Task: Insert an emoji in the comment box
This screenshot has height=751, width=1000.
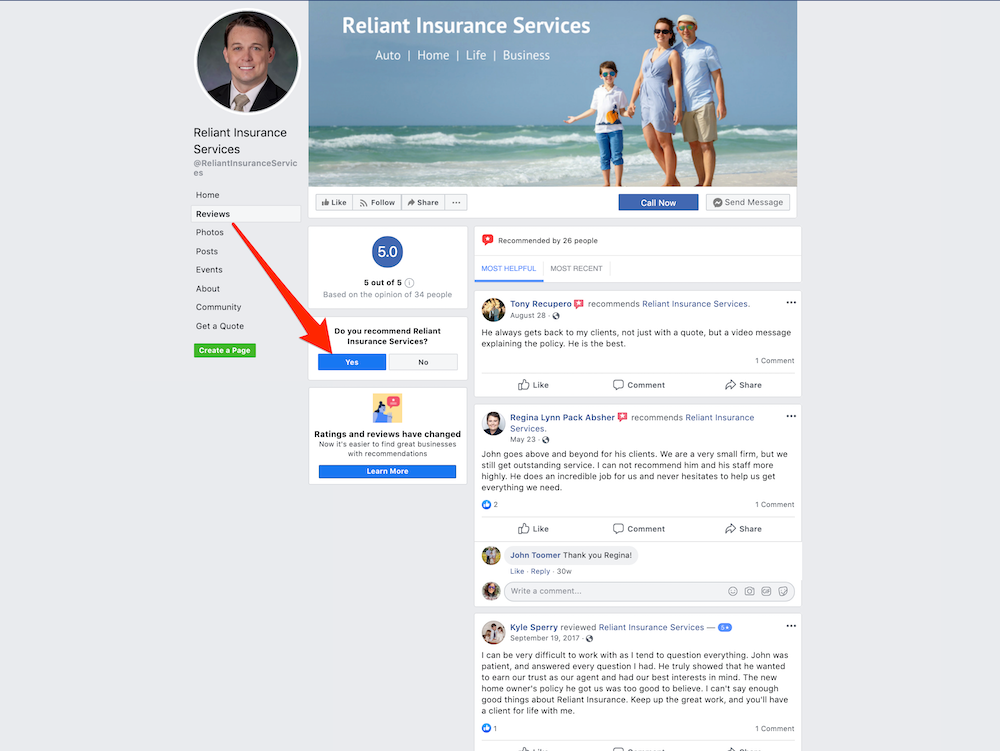Action: (733, 591)
